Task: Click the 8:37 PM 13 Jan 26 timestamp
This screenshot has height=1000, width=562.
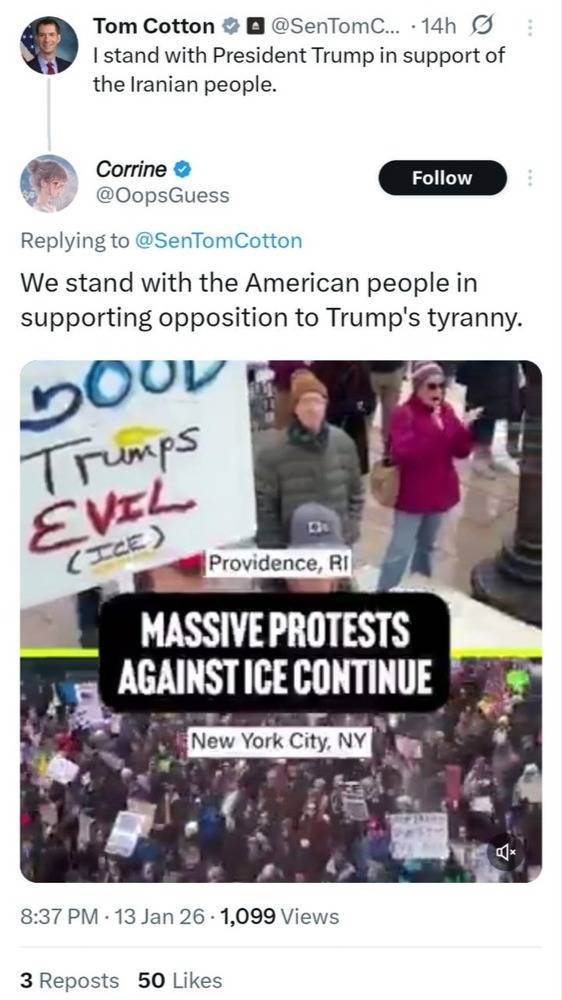Action: (x=114, y=916)
